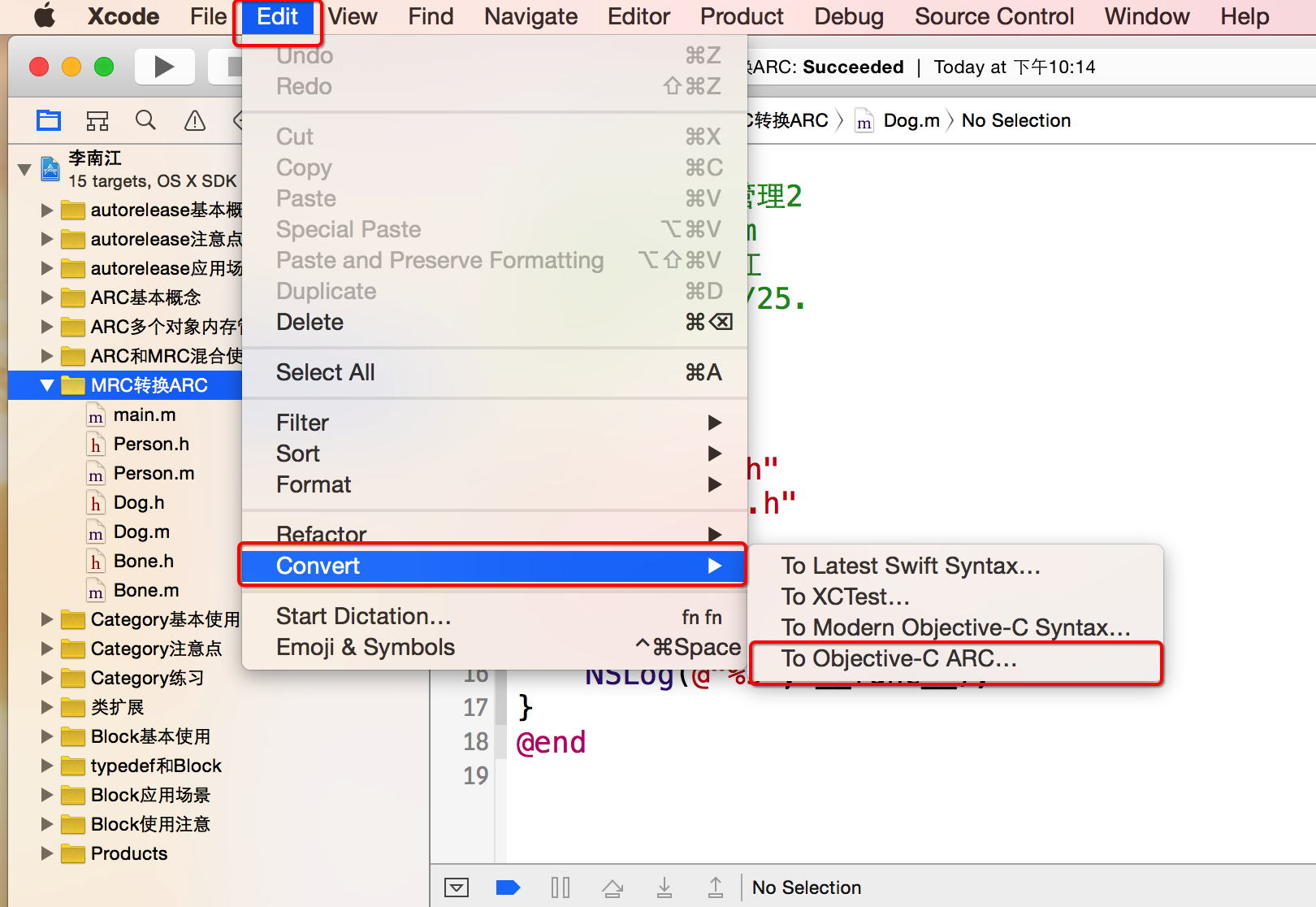The image size is (1316, 907).
Task: Open the Find navigator magnifier icon
Action: [x=145, y=121]
